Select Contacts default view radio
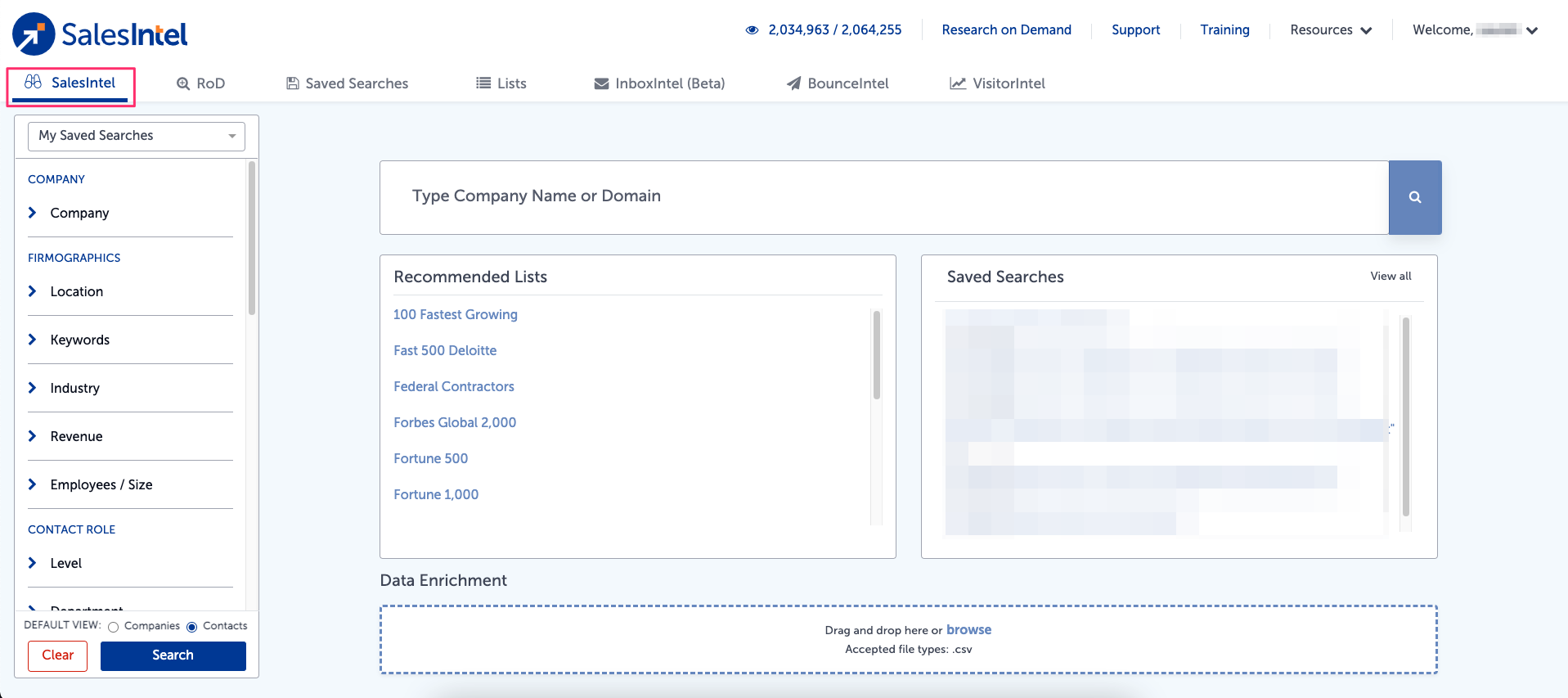Viewport: 1568px width, 698px height. coord(192,627)
